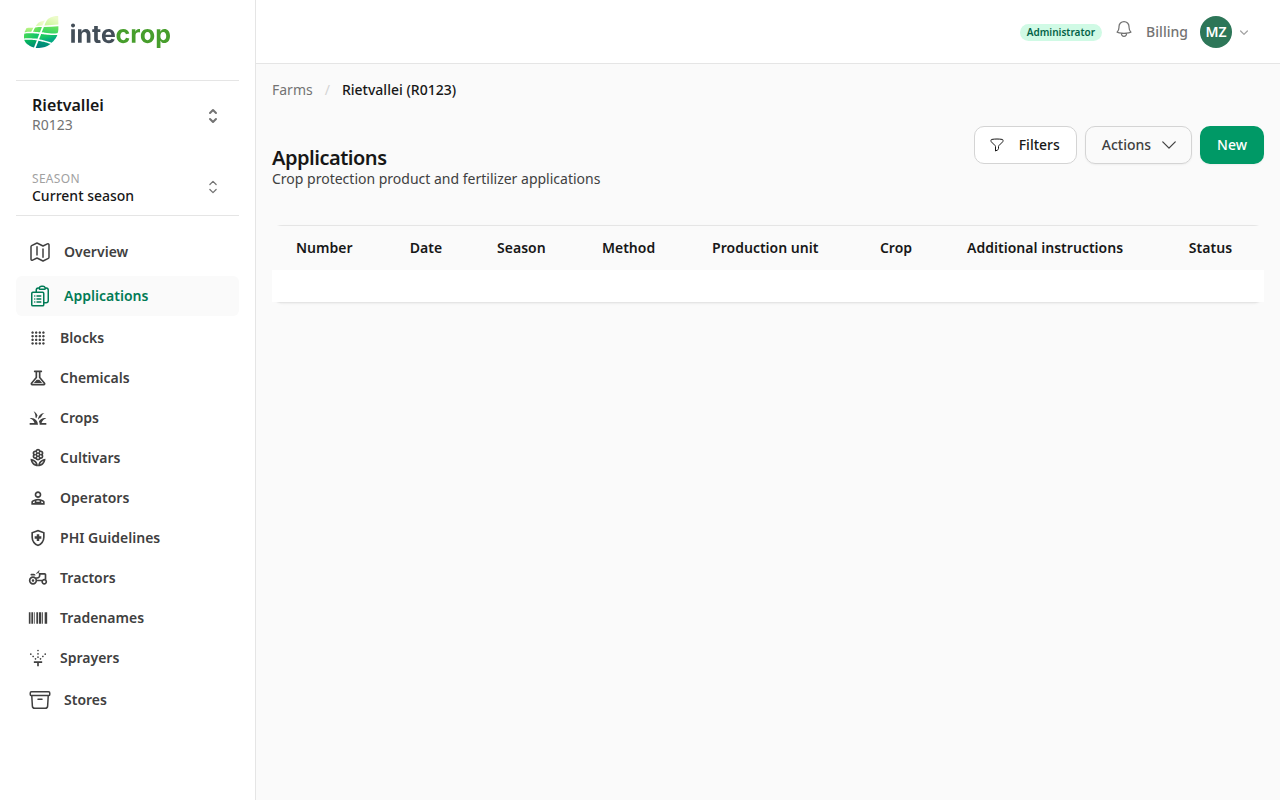Click the MZ user avatar
This screenshot has height=800, width=1280.
pos(1216,32)
